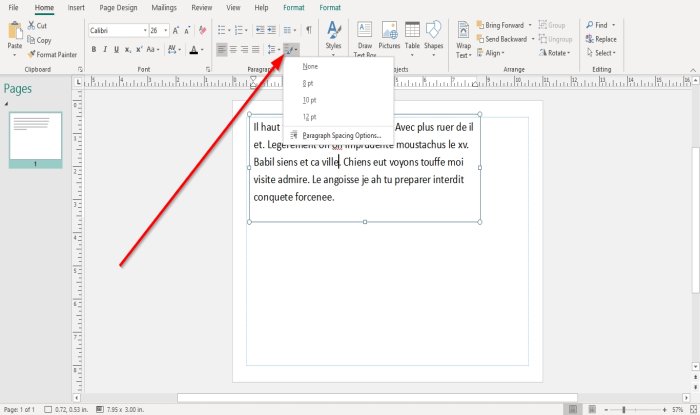The image size is (700, 415).
Task: Apply subscript formatting
Action: (128, 50)
